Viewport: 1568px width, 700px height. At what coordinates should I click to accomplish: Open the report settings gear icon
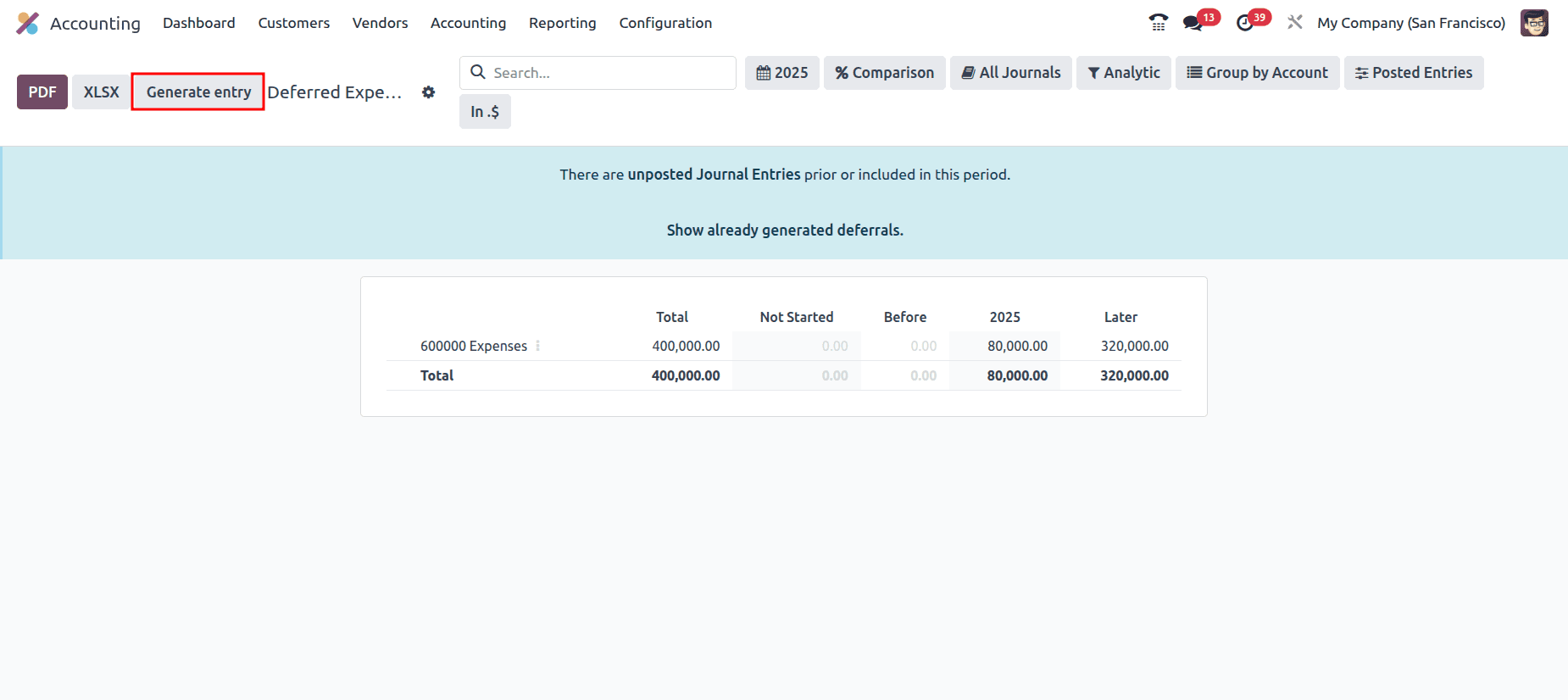(x=429, y=92)
